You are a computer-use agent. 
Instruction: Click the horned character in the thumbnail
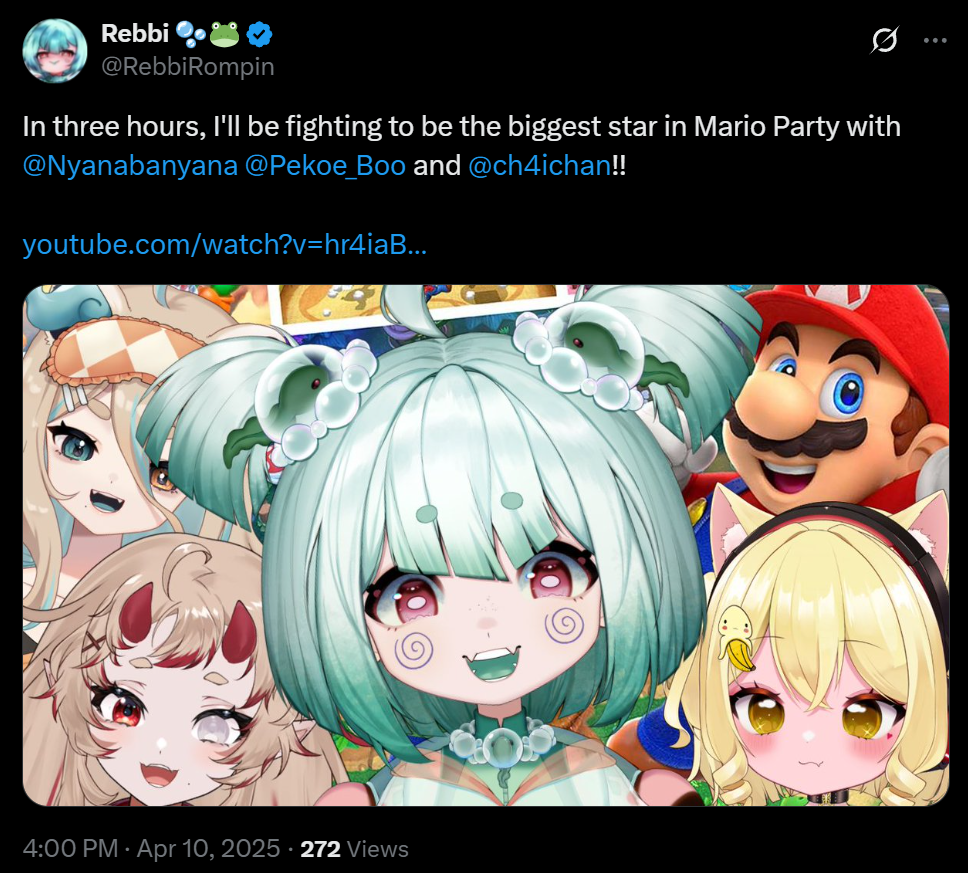click(x=161, y=673)
